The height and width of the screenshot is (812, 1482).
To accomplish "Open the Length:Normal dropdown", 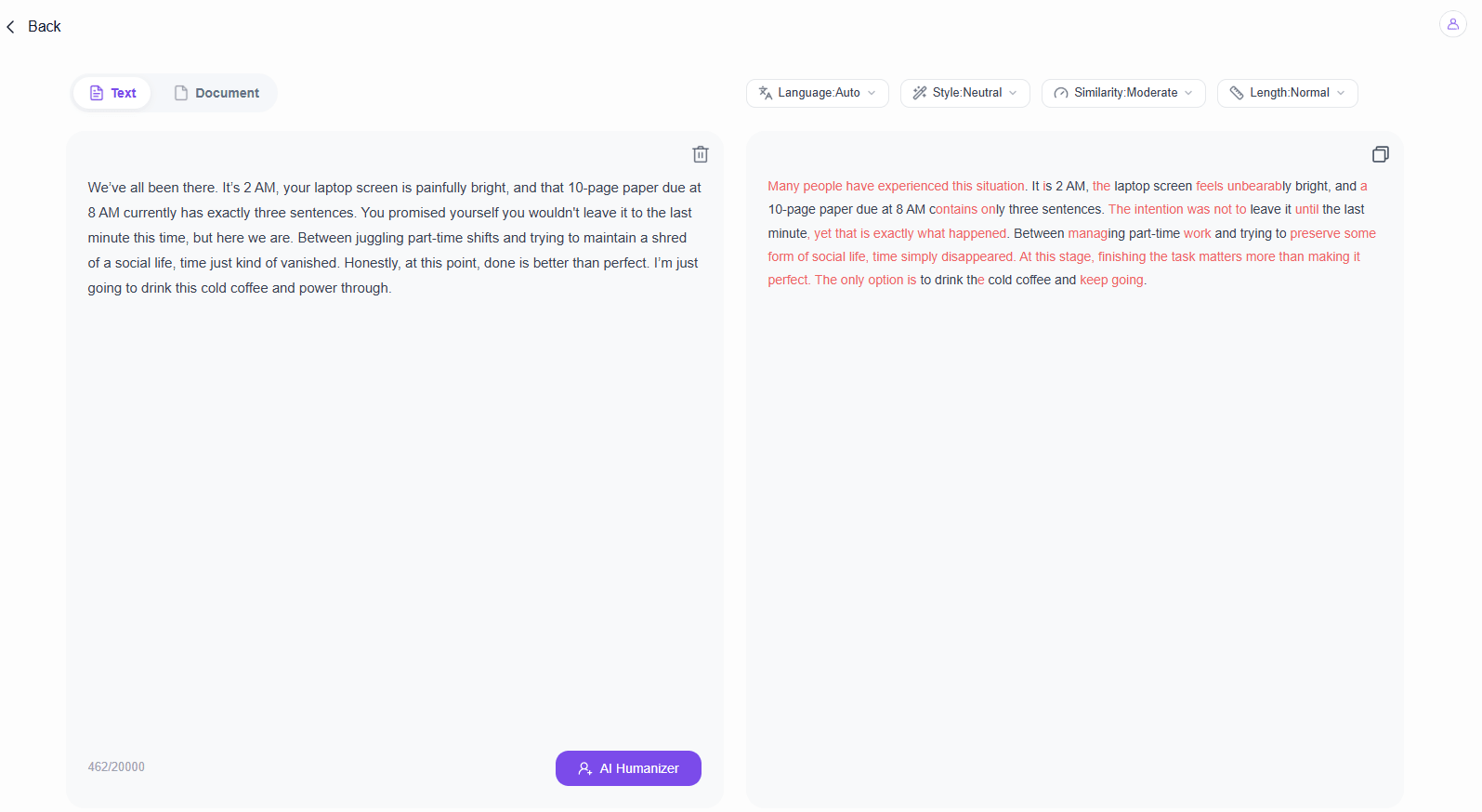I will (1288, 93).
